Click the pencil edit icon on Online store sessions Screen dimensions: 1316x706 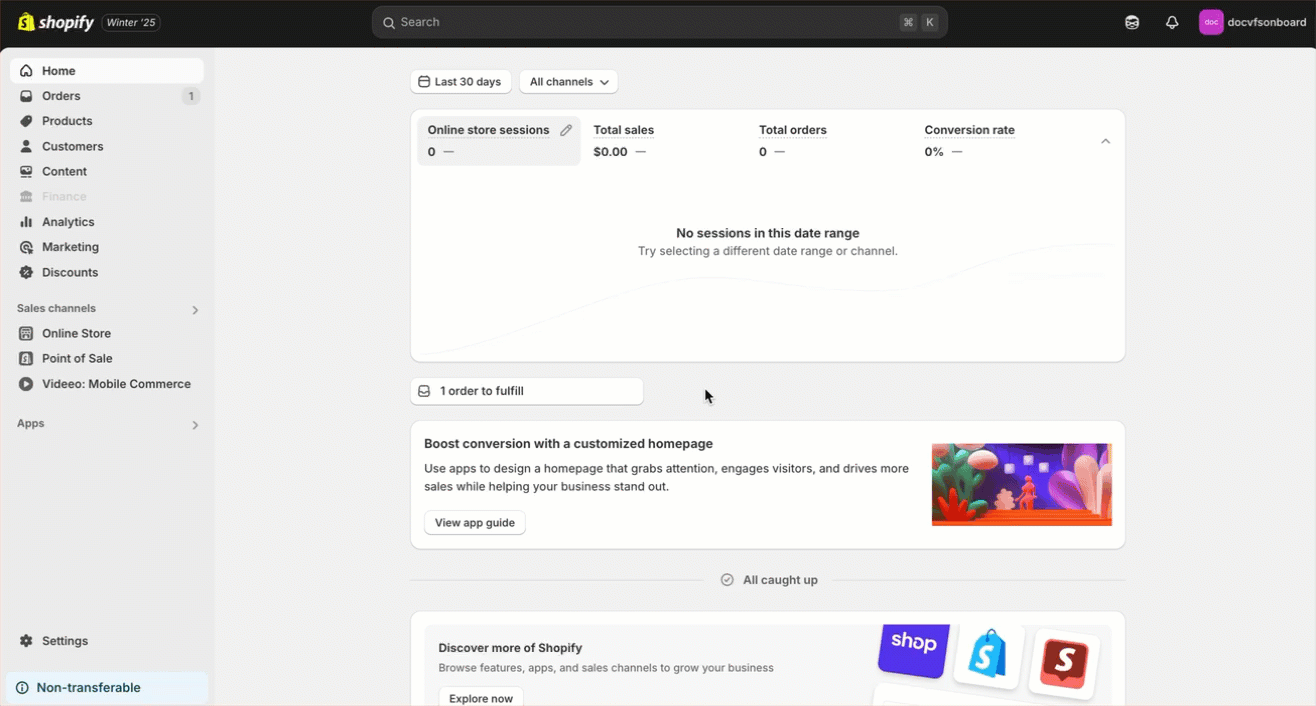tap(566, 130)
